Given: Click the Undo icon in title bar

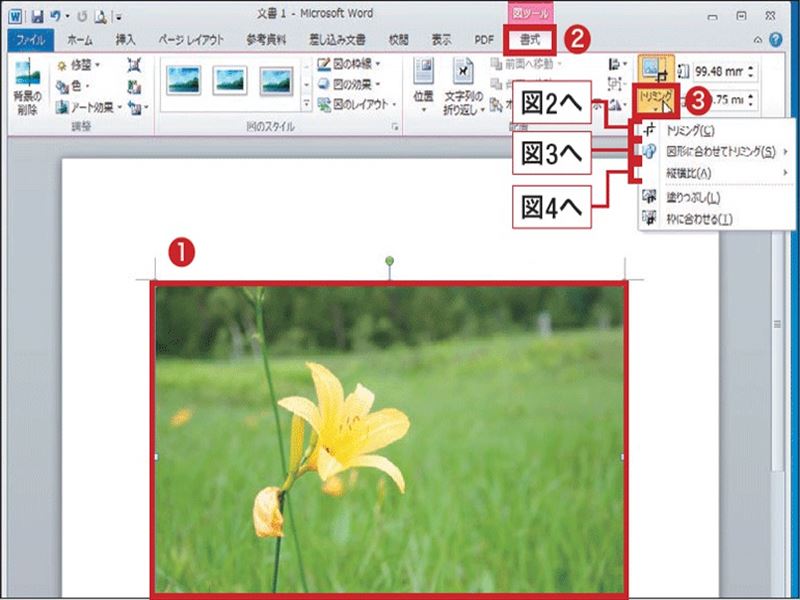Looking at the screenshot, I should click(x=52, y=15).
